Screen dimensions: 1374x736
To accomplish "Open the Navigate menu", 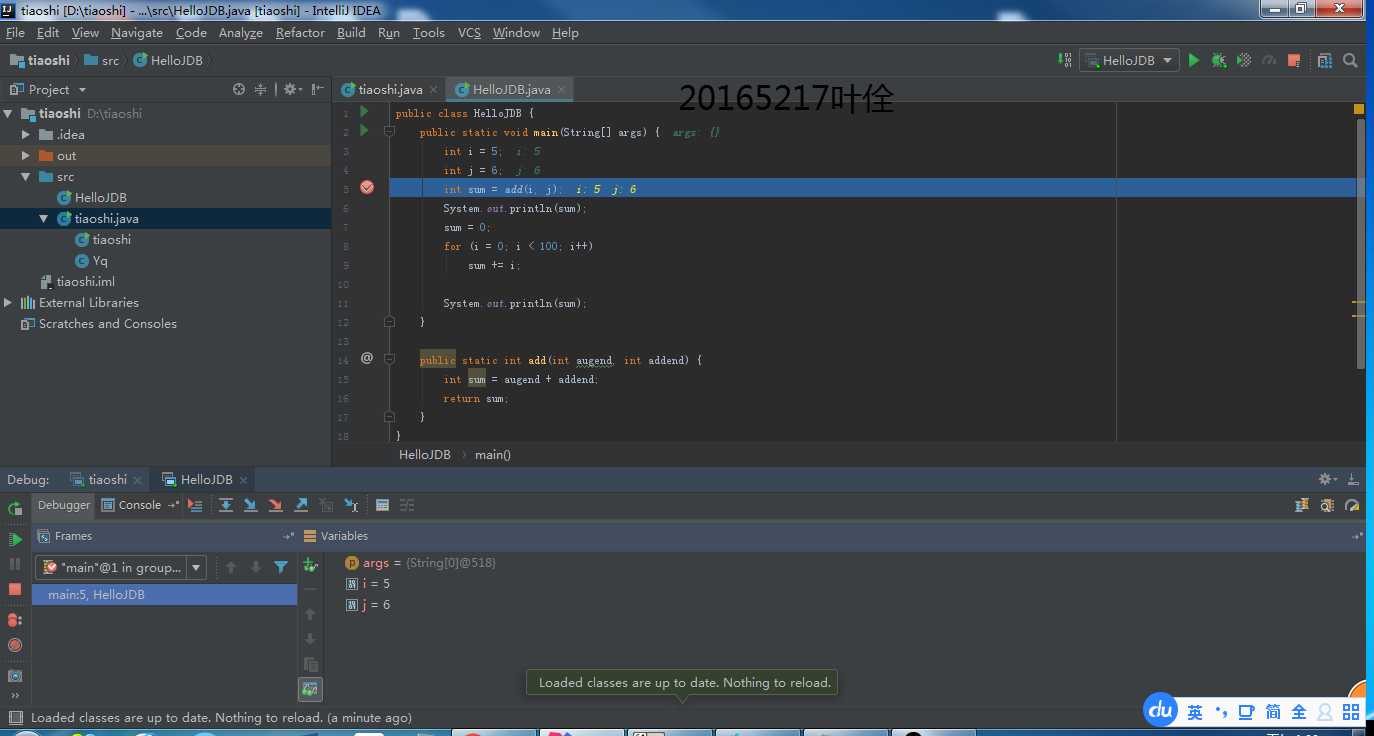I will [x=136, y=32].
